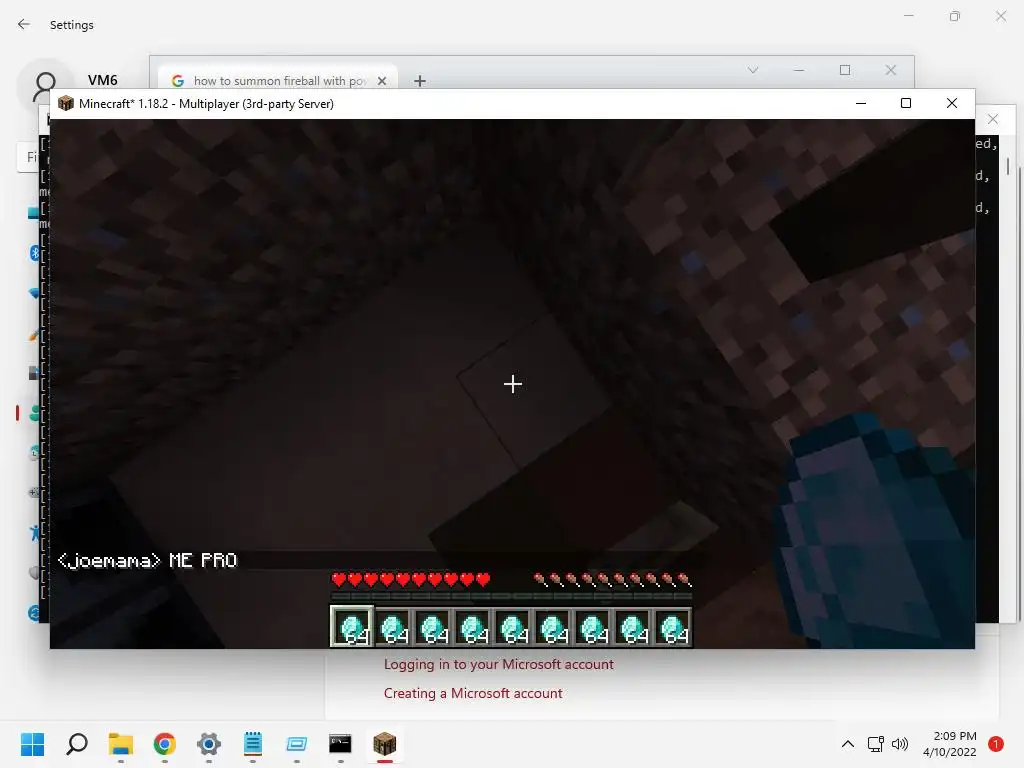Click Minecraft crafting table taskbar icon
Image resolution: width=1024 pixels, height=768 pixels.
[385, 744]
